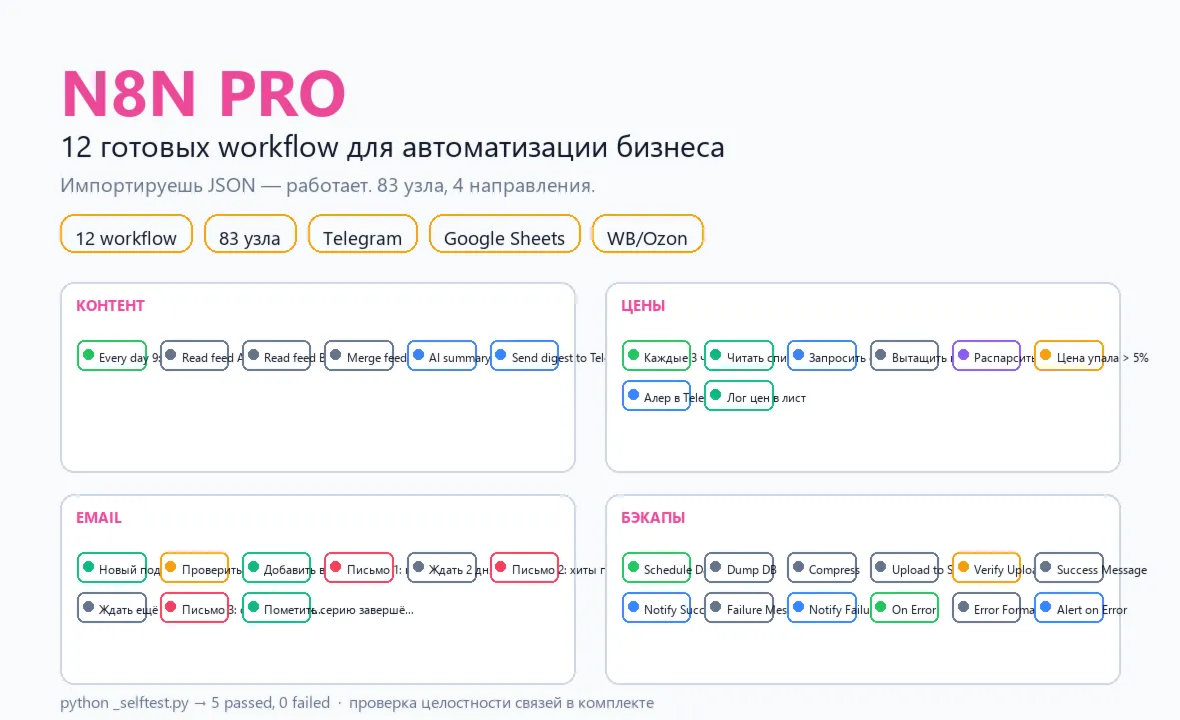Select the 'Пометить серию завершё…' node

click(277, 608)
